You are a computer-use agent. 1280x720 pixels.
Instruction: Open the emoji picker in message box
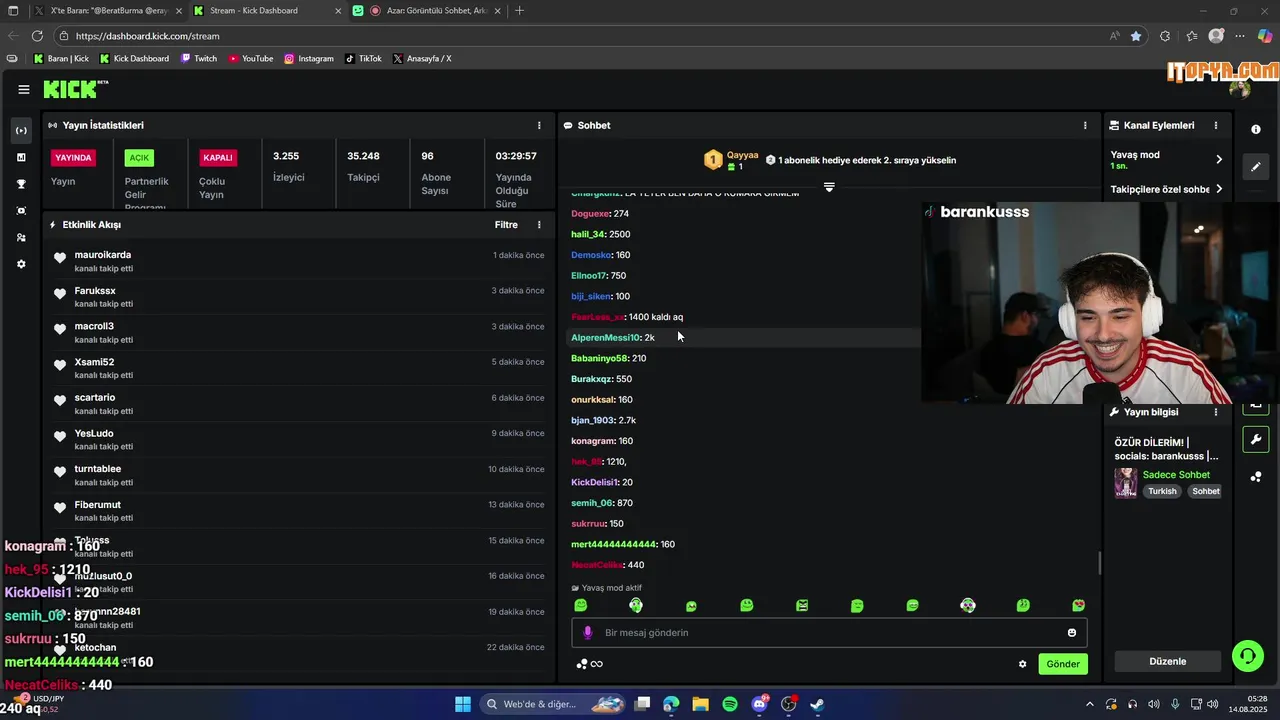(1072, 632)
